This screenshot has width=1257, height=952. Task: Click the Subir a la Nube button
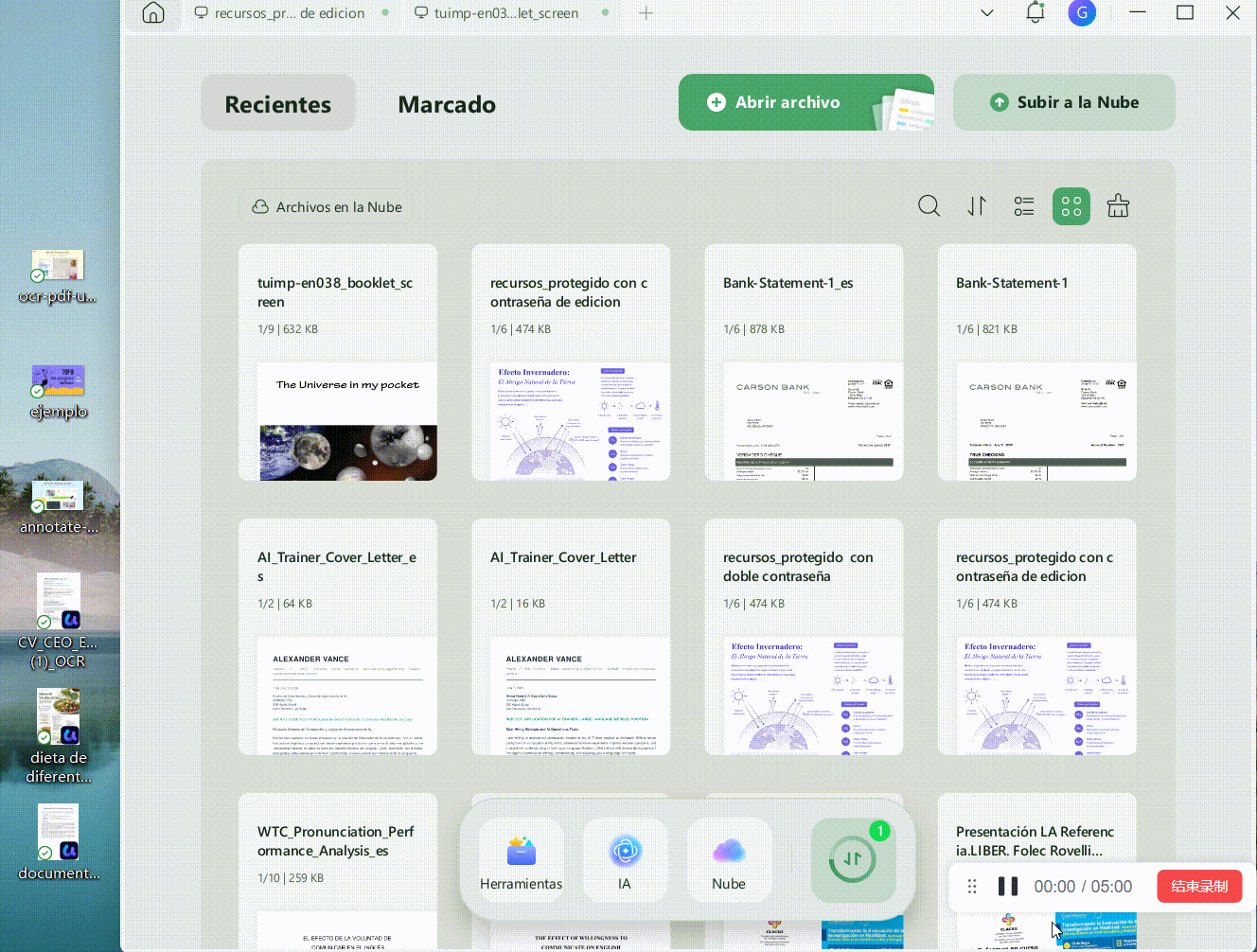click(x=1064, y=102)
